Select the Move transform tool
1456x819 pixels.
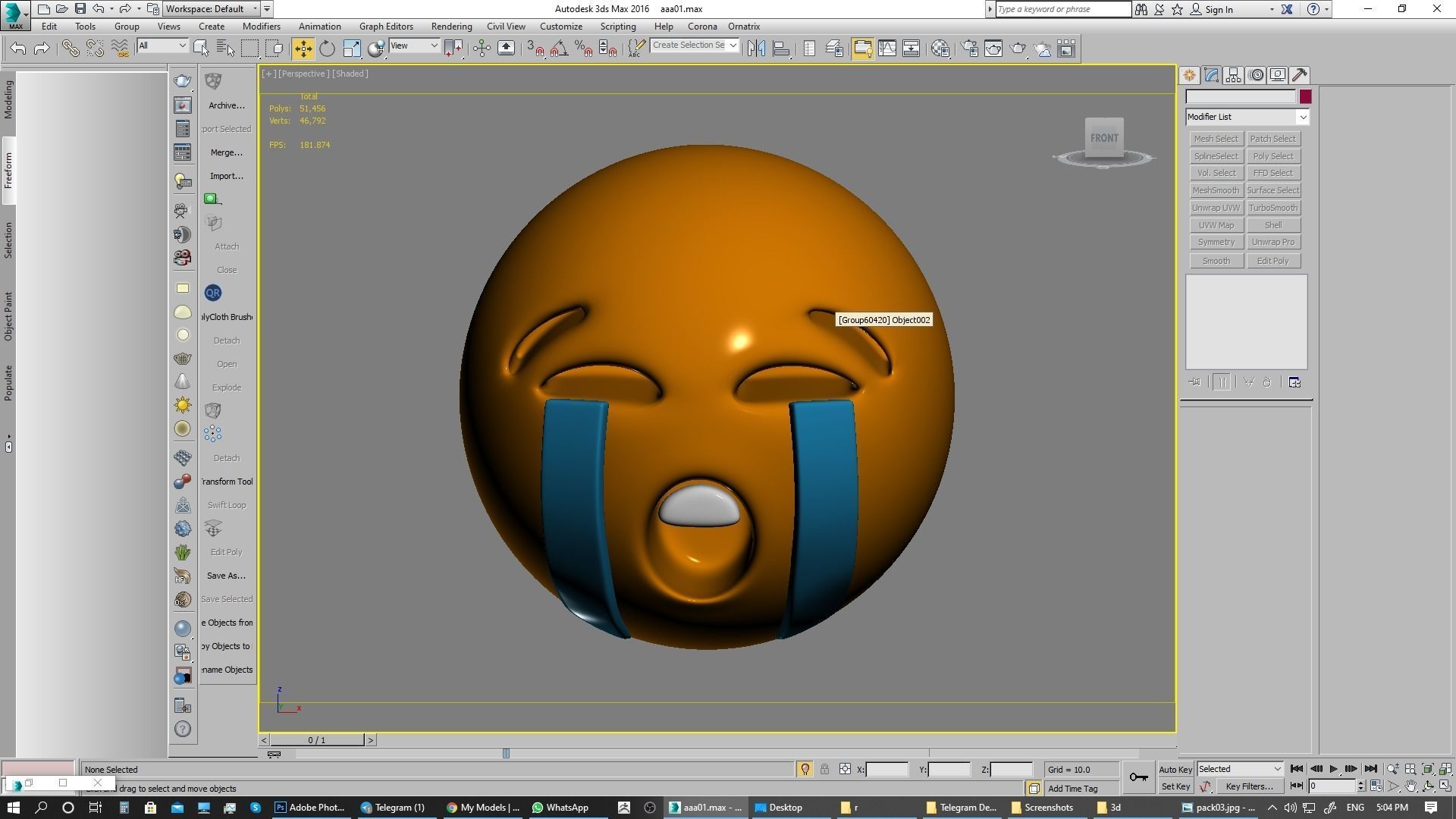pos(303,49)
